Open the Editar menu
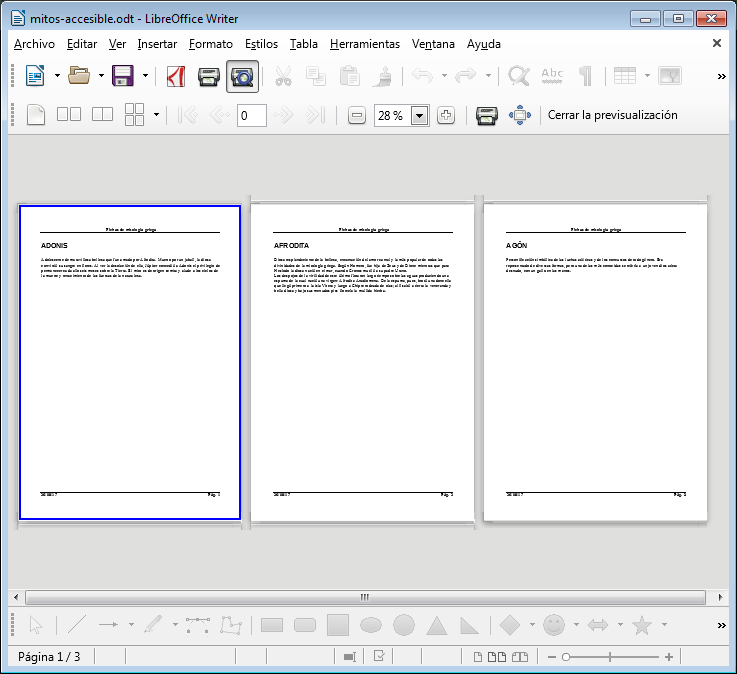 click(x=82, y=44)
